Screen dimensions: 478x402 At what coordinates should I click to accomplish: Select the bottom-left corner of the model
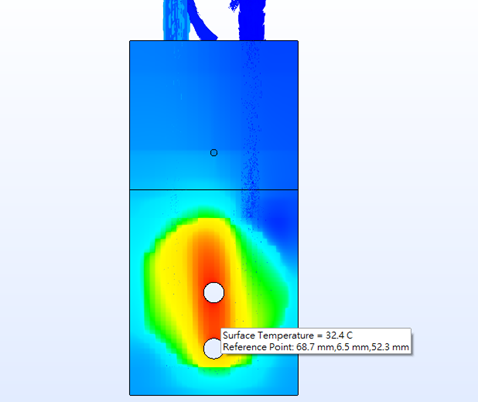click(130, 395)
